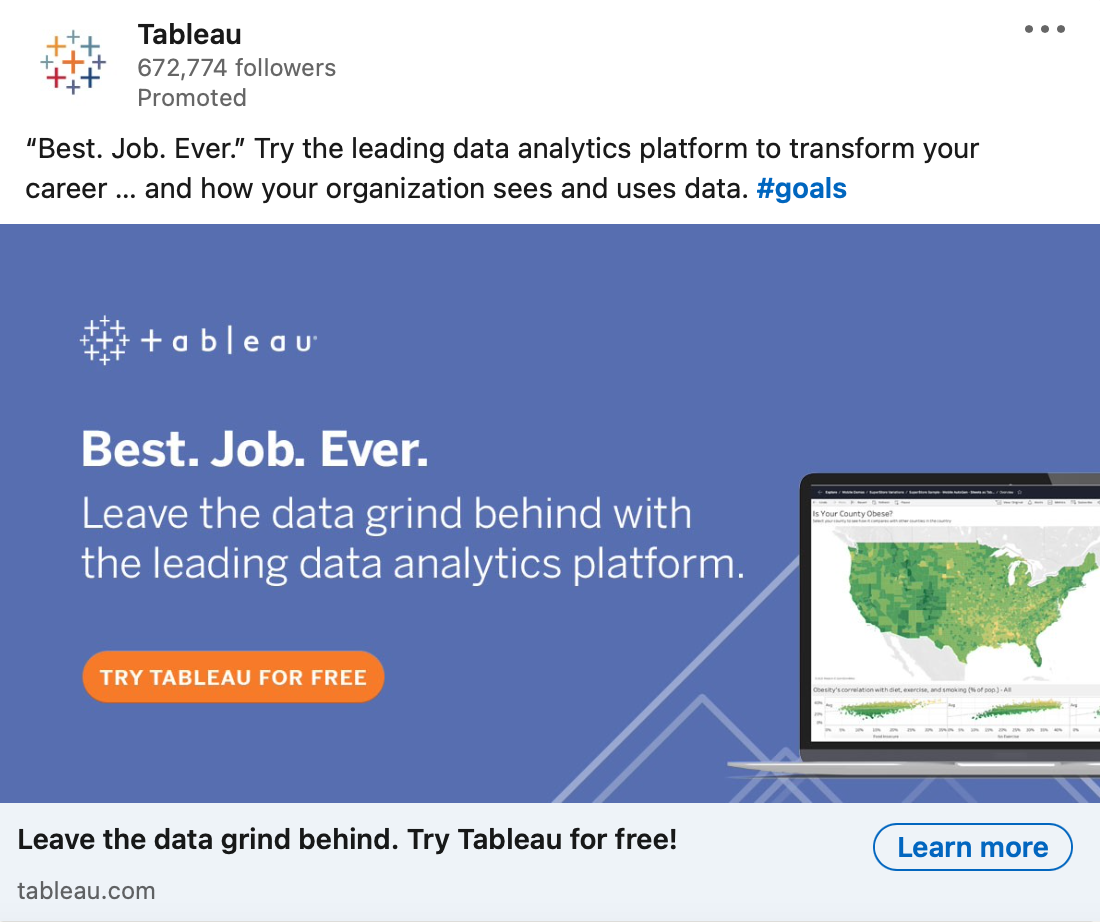Click the headline Leave the data grind behind

point(347,840)
